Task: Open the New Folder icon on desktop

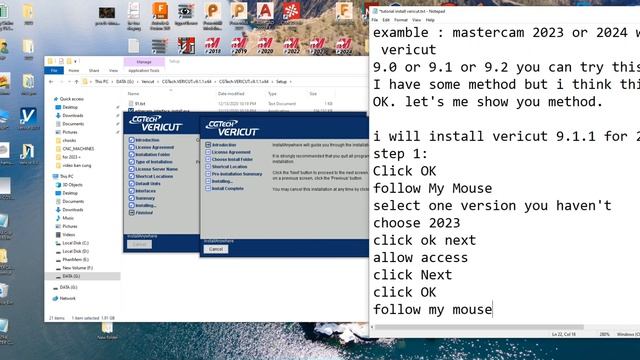Action: coord(107,331)
